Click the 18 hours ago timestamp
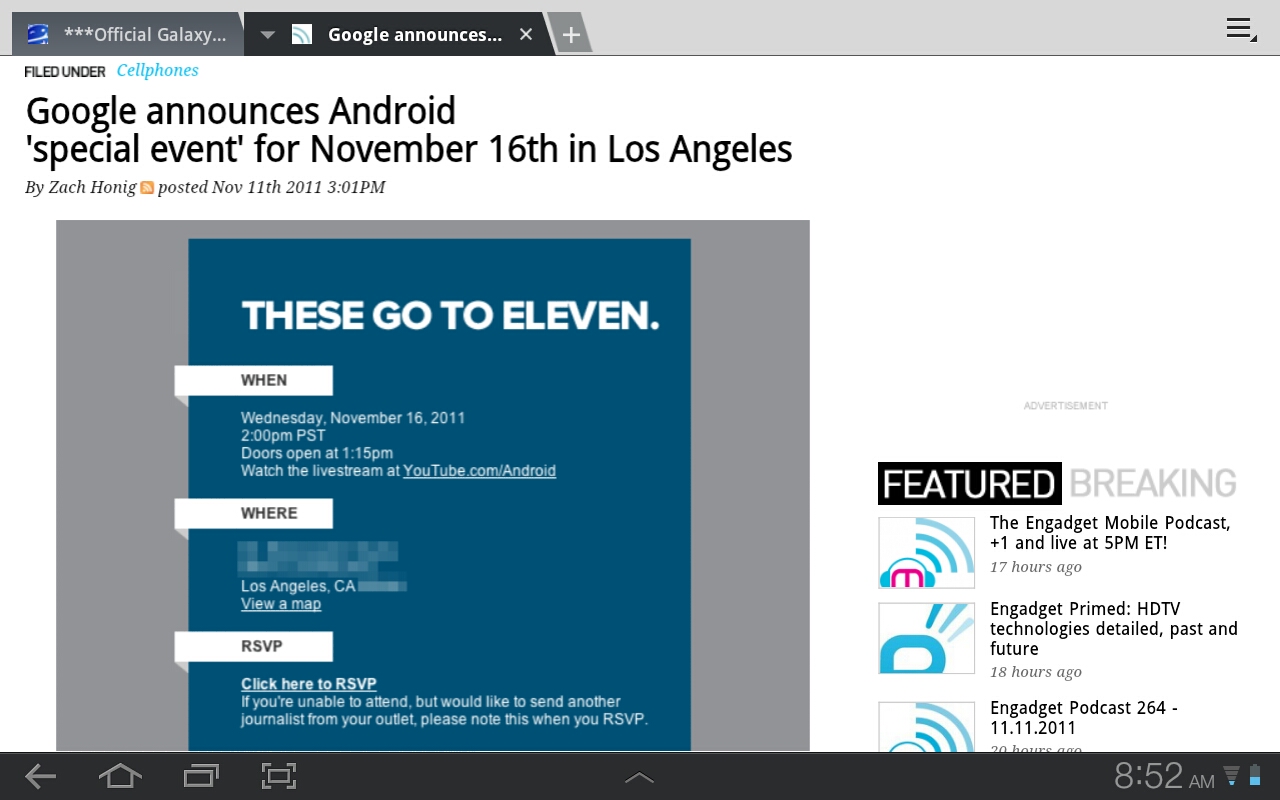This screenshot has height=800, width=1280. 1036,672
